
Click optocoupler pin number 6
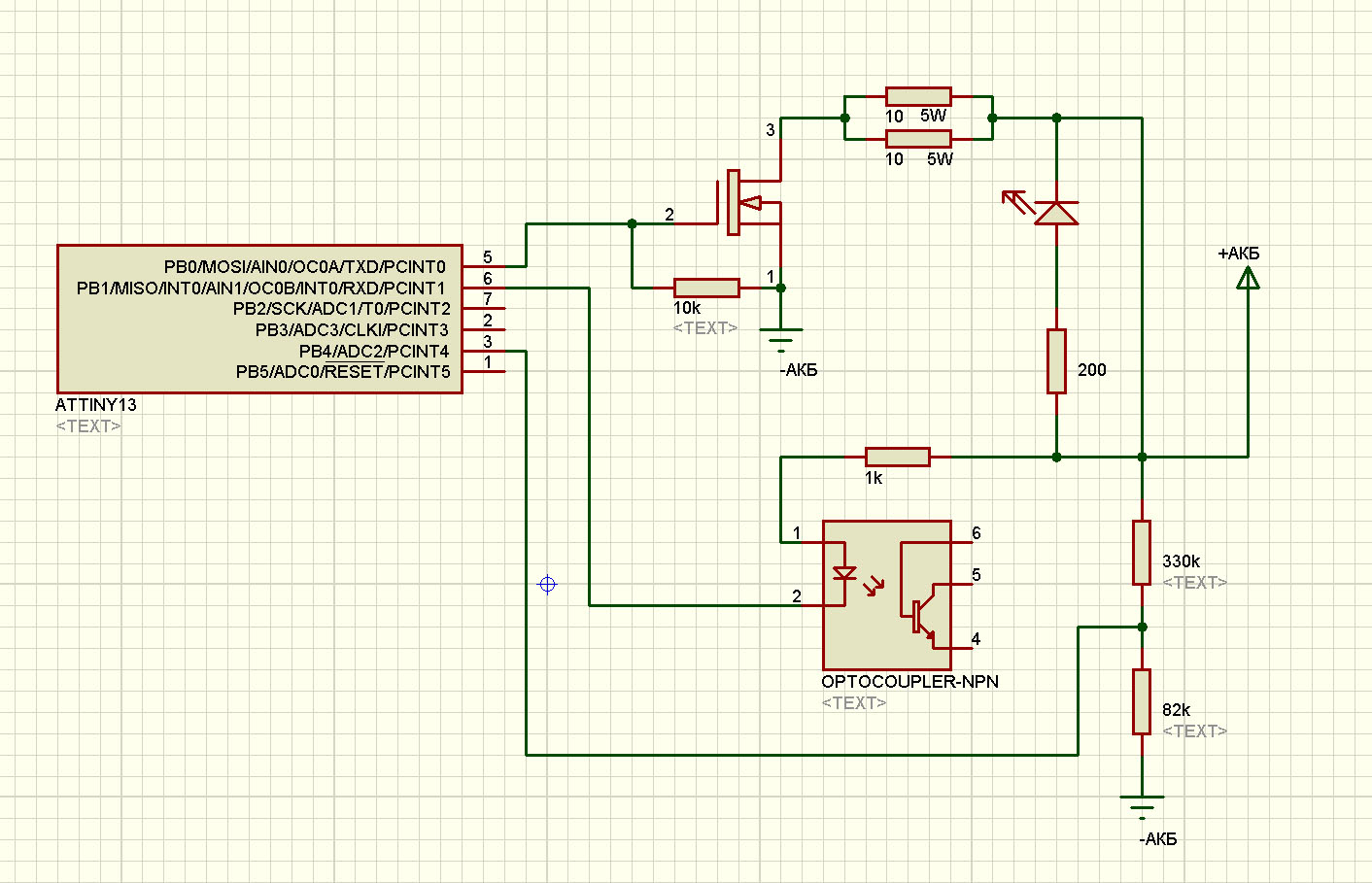[977, 532]
